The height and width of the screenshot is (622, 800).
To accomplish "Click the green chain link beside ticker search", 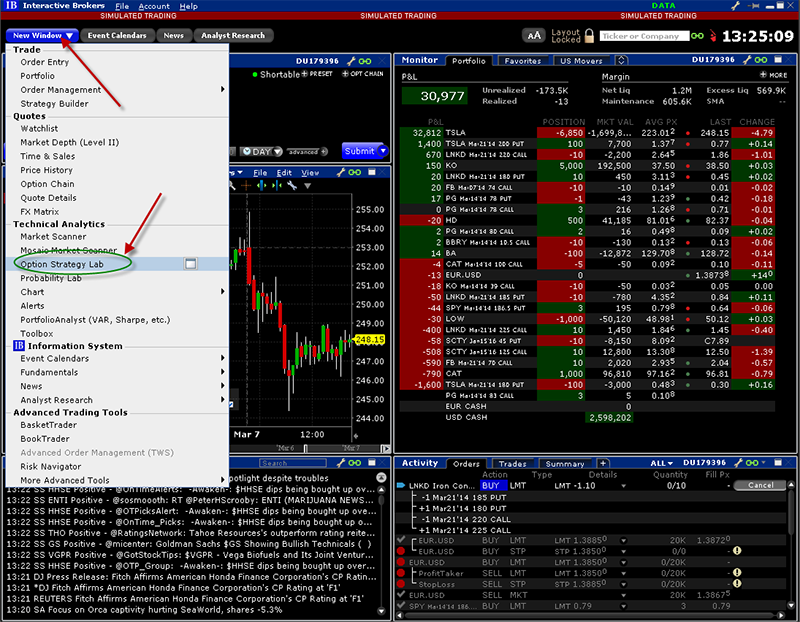I will (697, 36).
